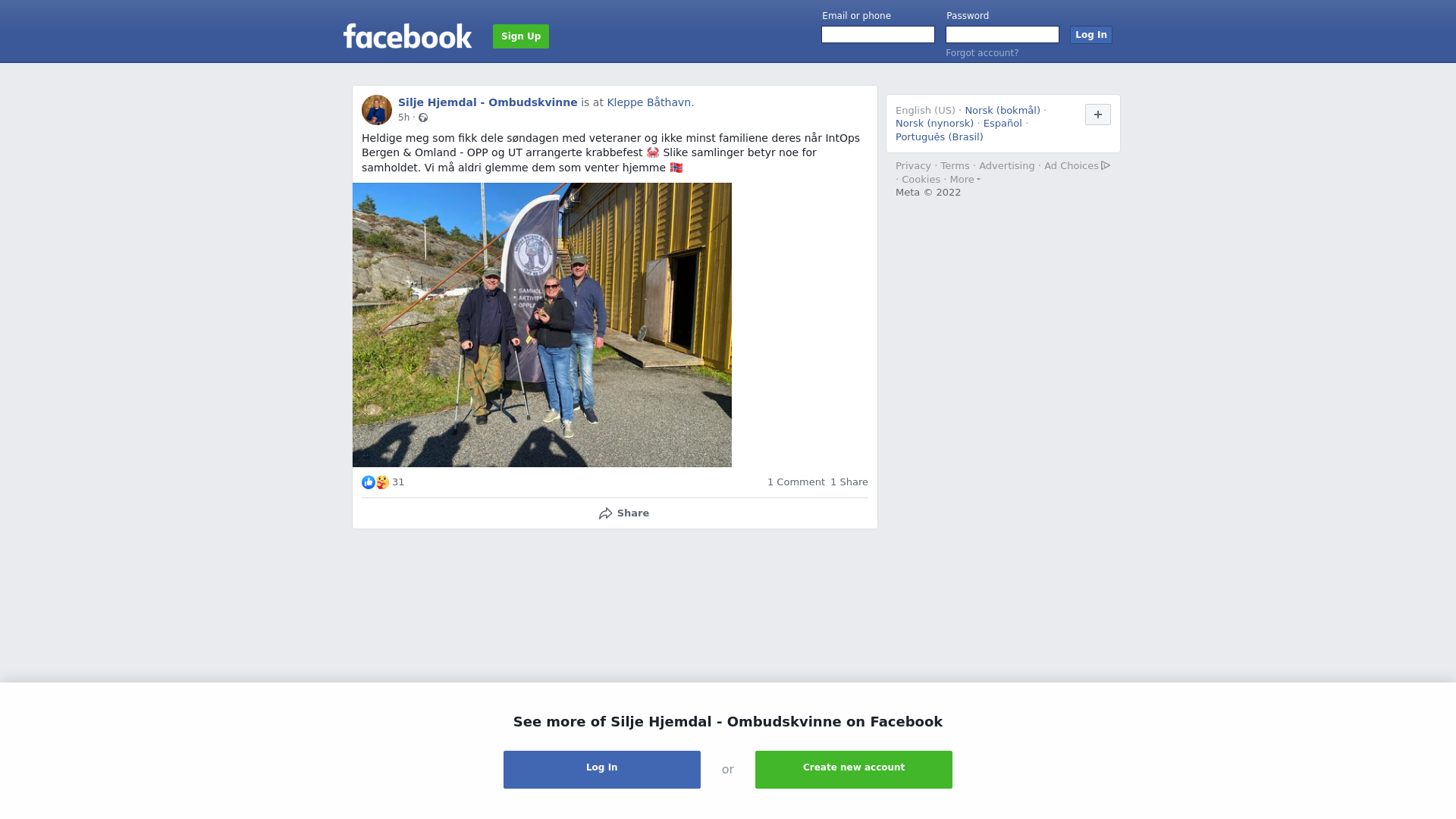Click the top Log In button

coord(1091,35)
